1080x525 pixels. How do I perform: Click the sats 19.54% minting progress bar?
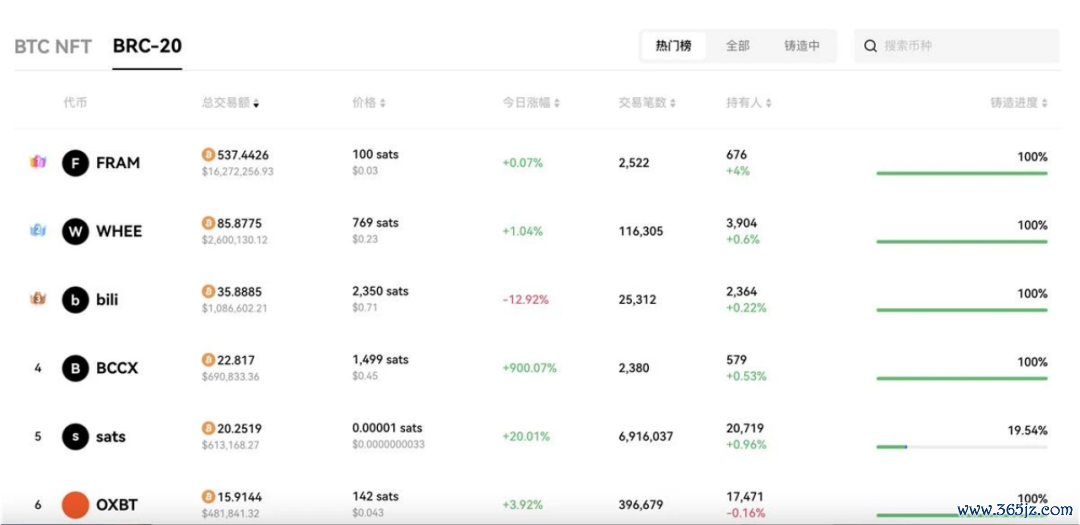click(962, 447)
